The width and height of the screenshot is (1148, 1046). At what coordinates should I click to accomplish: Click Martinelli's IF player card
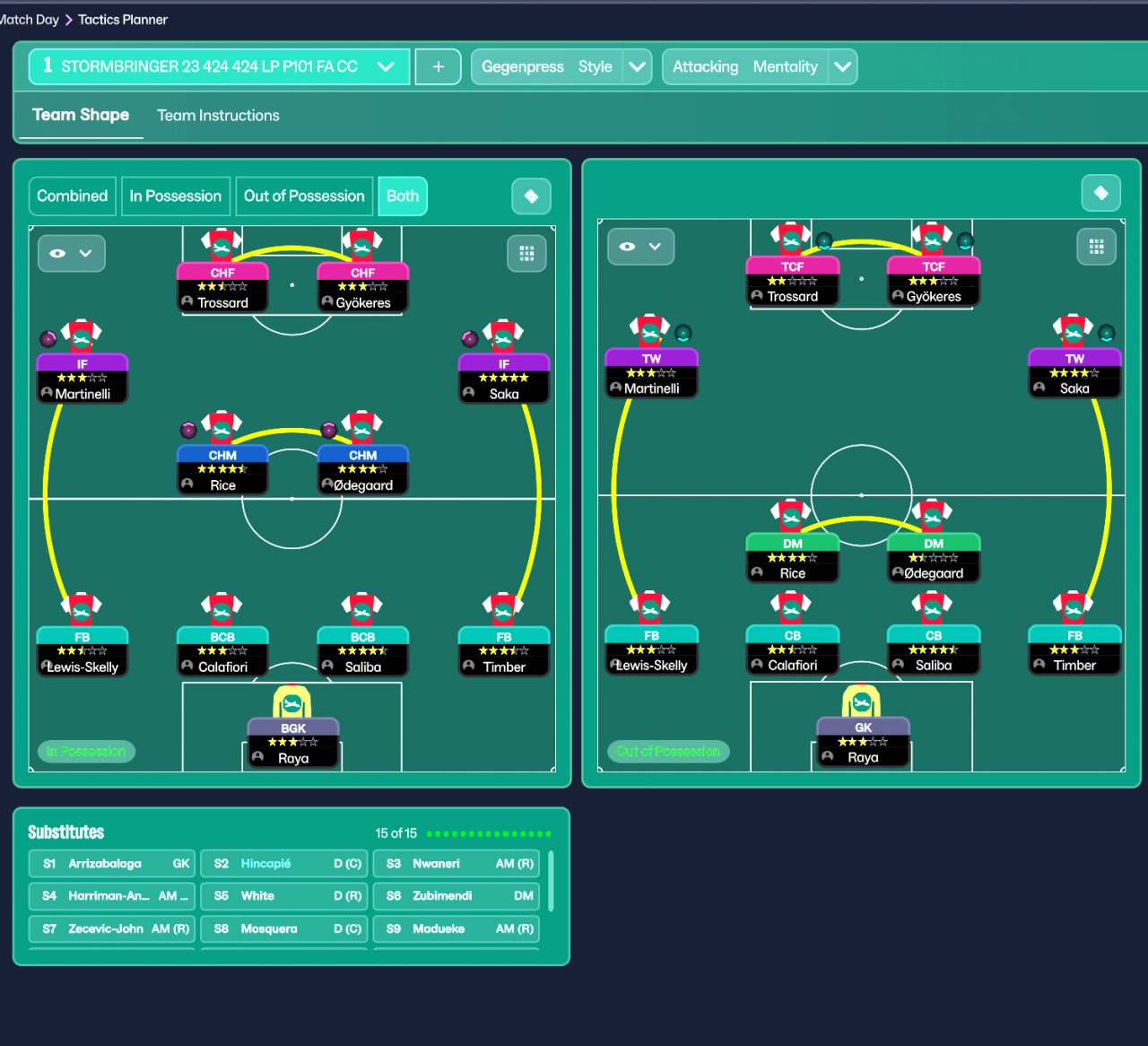(83, 379)
